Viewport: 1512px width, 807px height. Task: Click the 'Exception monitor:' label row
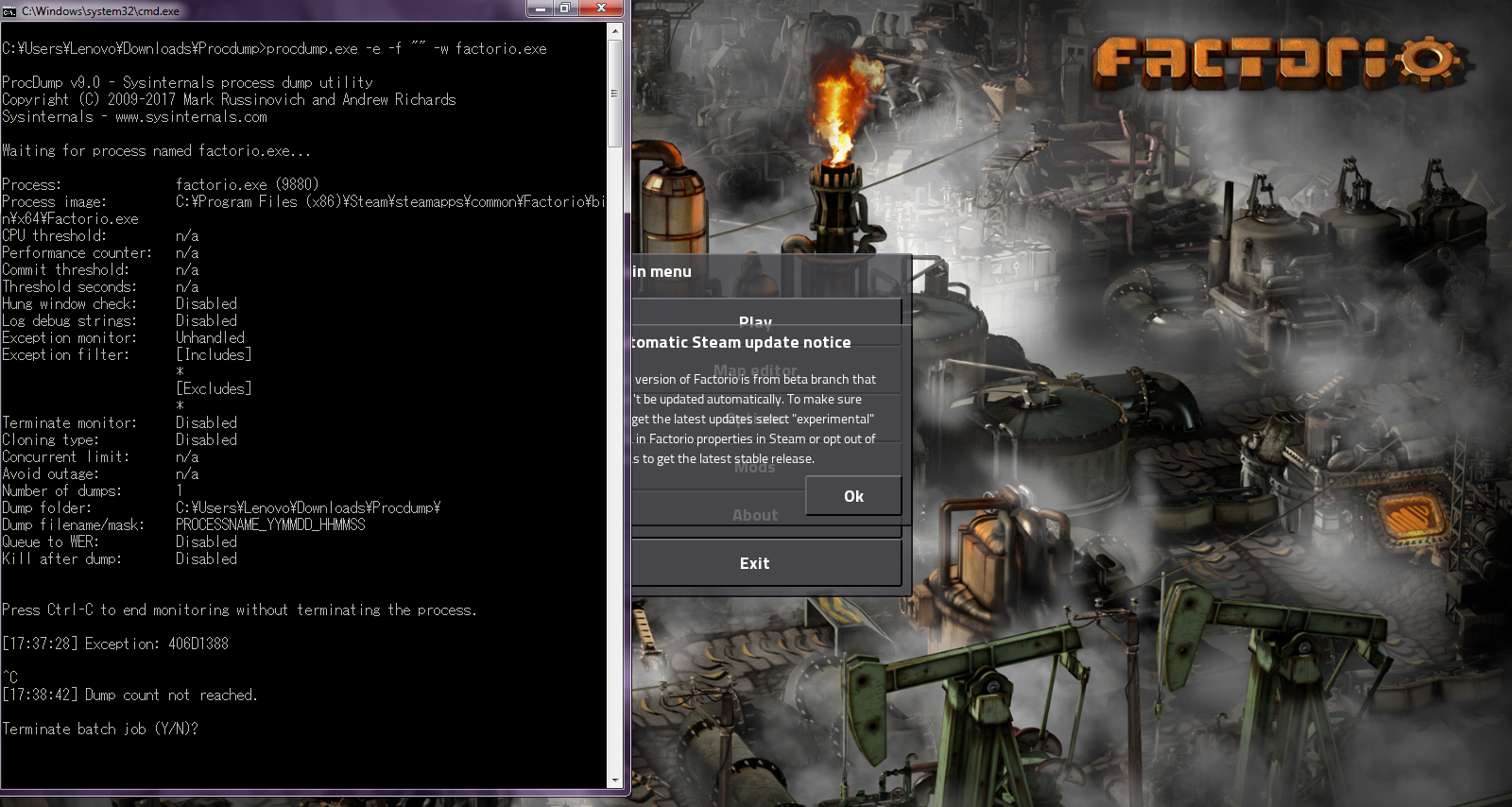point(123,337)
